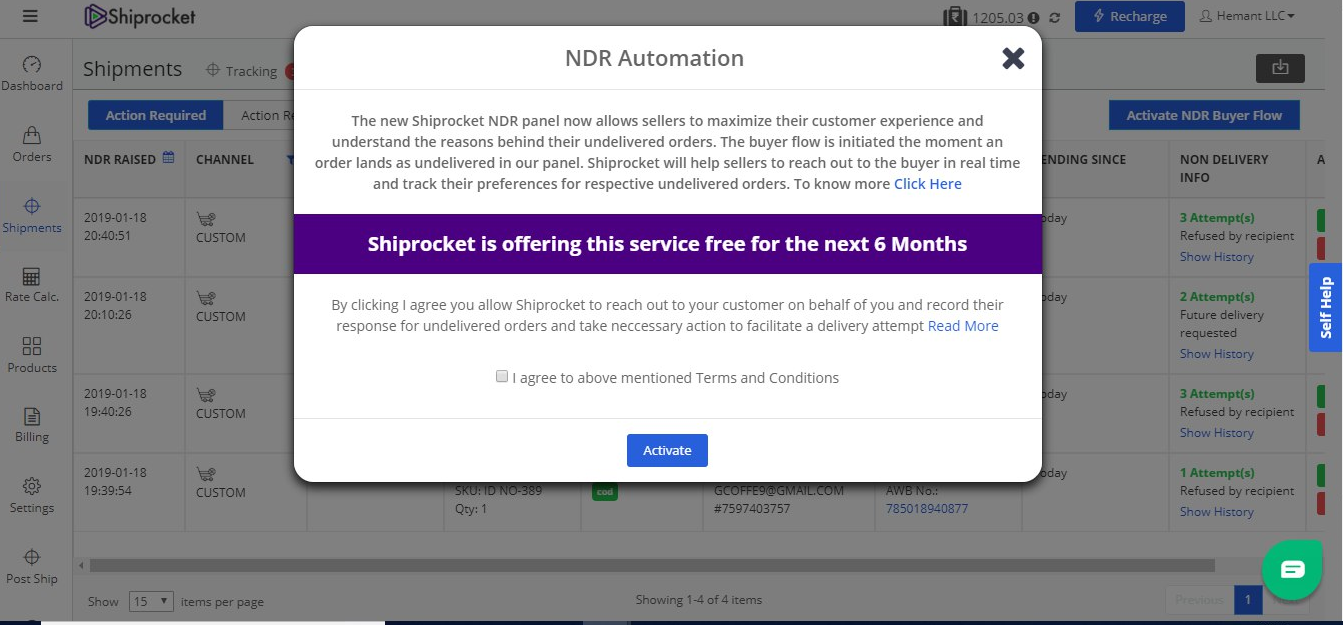
Task: Click the purple free service banner
Action: pos(667,244)
